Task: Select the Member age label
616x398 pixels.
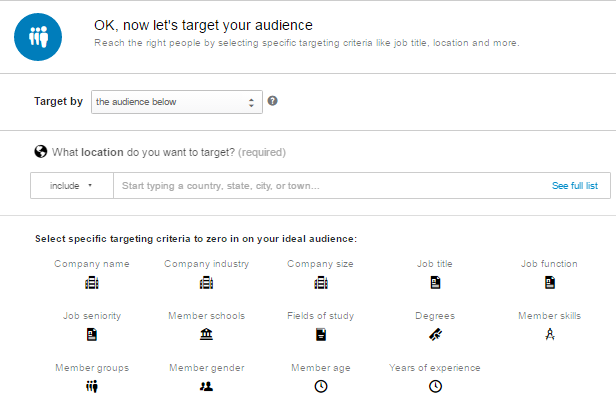Action: click(x=321, y=368)
